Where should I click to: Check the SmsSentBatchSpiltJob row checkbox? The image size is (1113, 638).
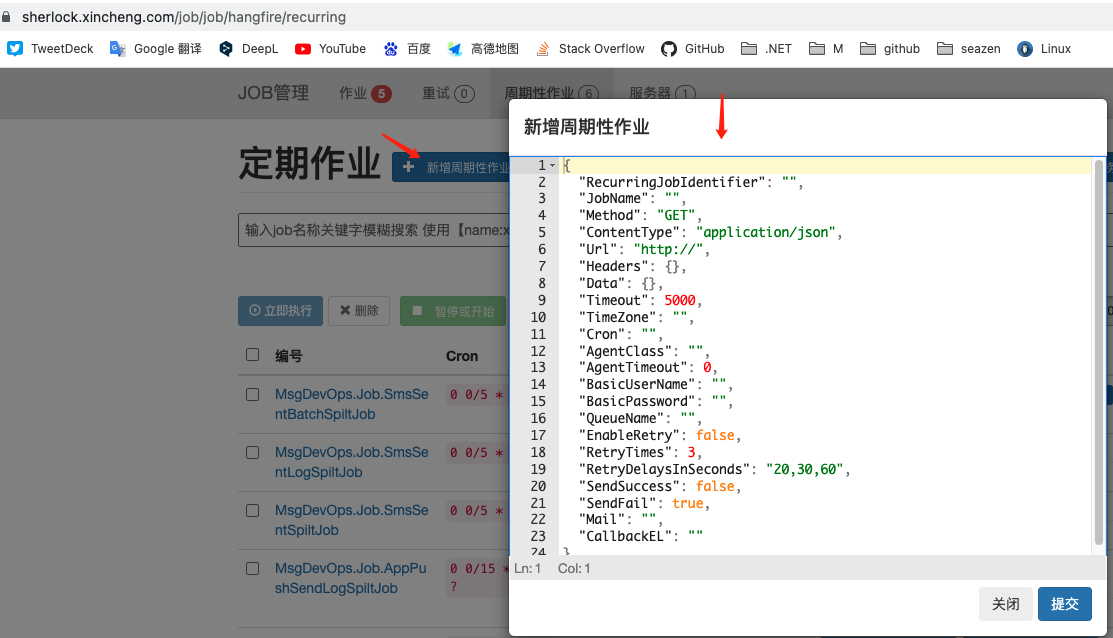253,394
